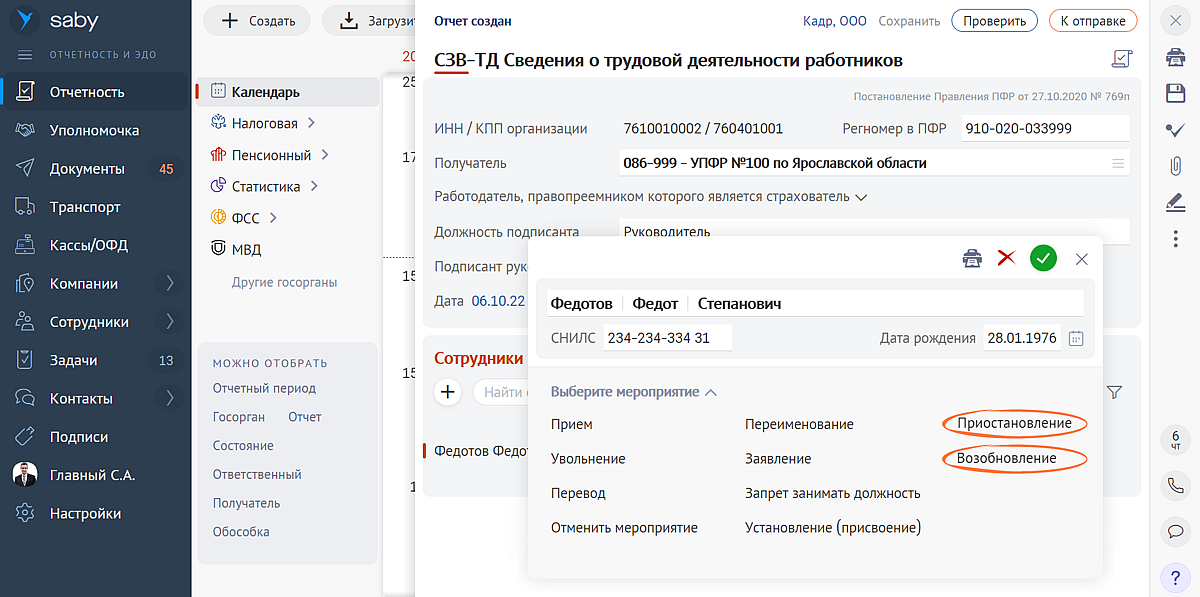Open the help question mark icon
The image size is (1200, 597).
pyautogui.click(x=1175, y=577)
